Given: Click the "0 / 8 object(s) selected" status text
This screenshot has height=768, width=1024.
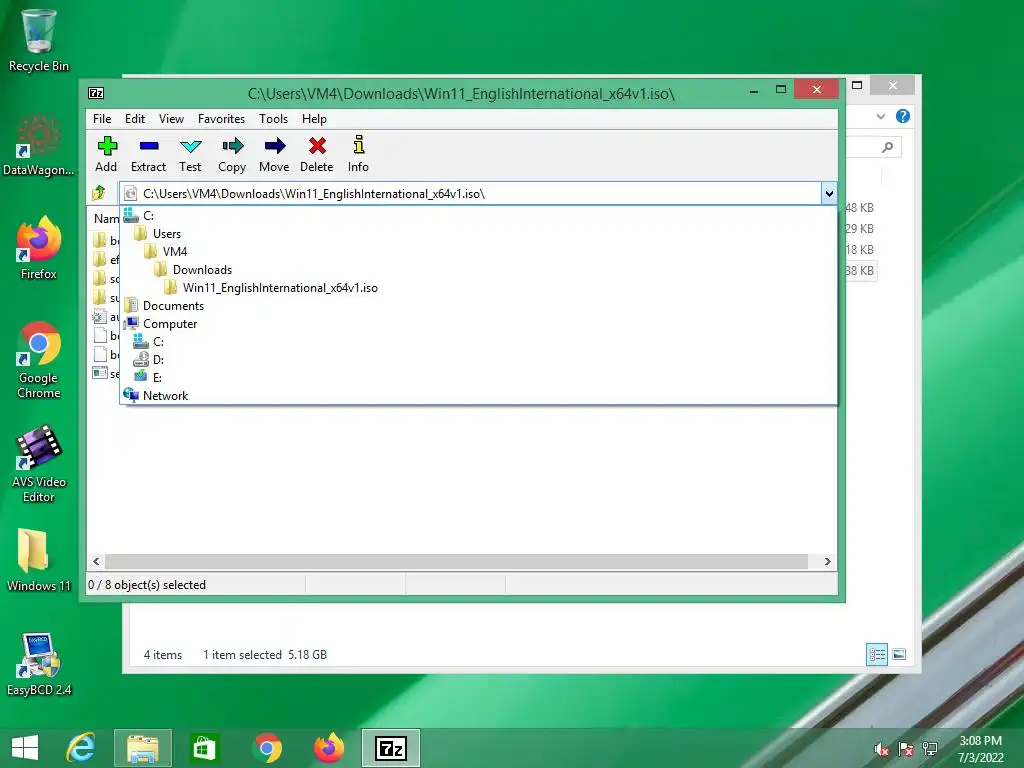Looking at the screenshot, I should point(147,585).
